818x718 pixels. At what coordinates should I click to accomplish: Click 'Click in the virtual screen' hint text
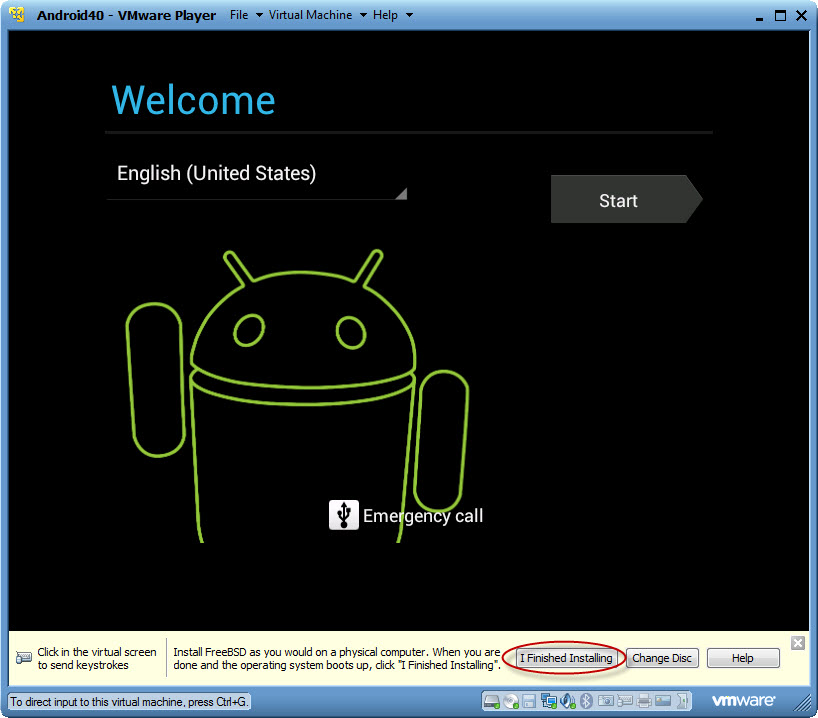pos(97,658)
